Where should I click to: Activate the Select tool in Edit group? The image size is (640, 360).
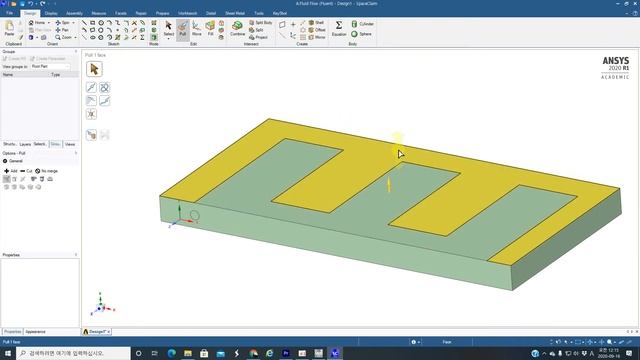point(168,28)
